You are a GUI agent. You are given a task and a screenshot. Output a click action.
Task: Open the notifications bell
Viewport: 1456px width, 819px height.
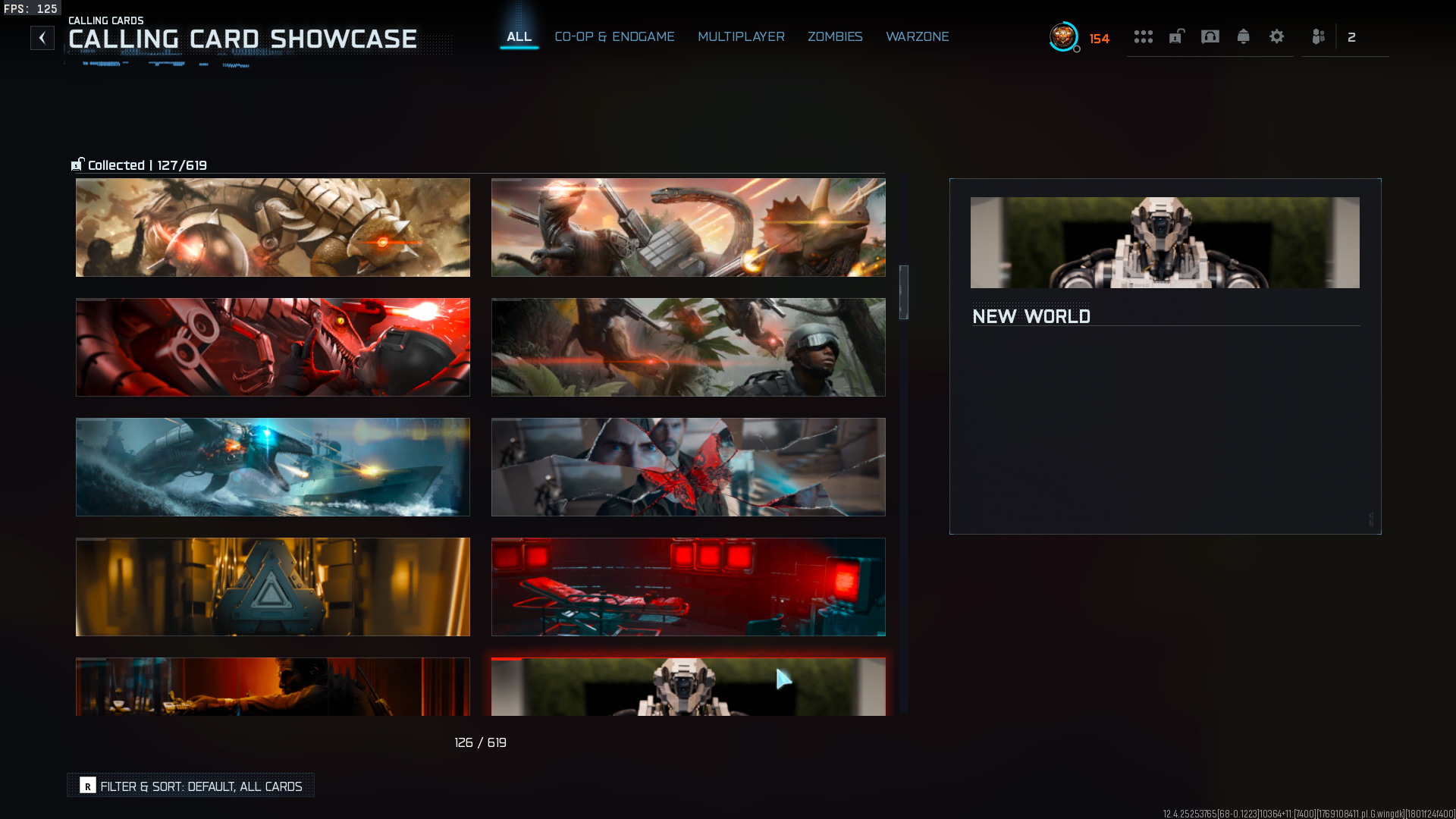pyautogui.click(x=1244, y=36)
